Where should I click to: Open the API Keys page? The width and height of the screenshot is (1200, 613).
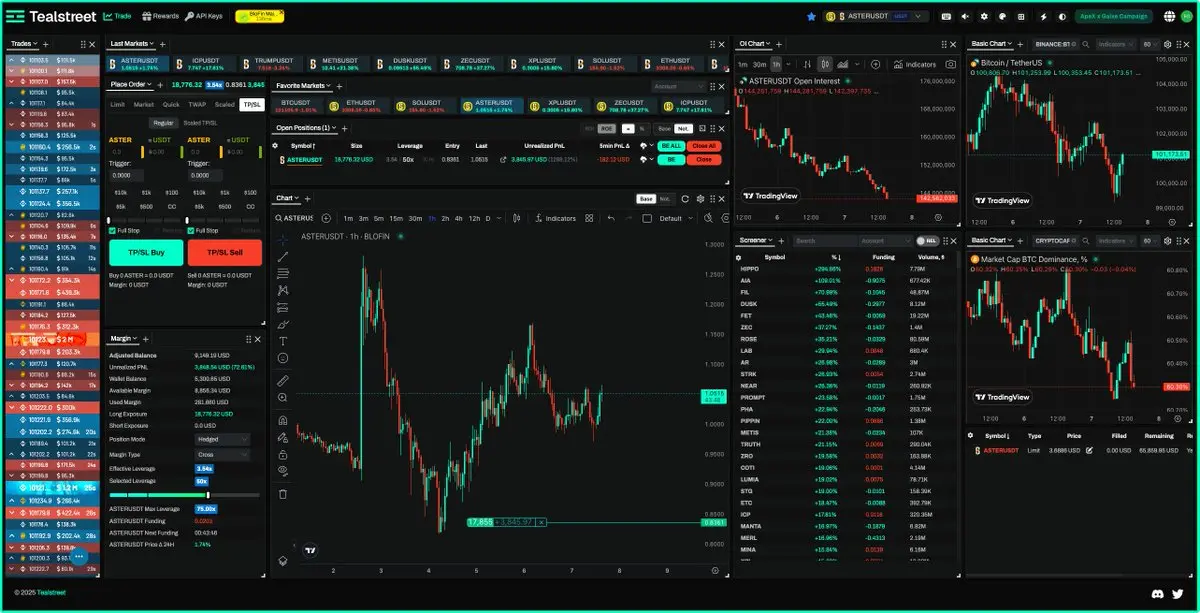click(205, 16)
